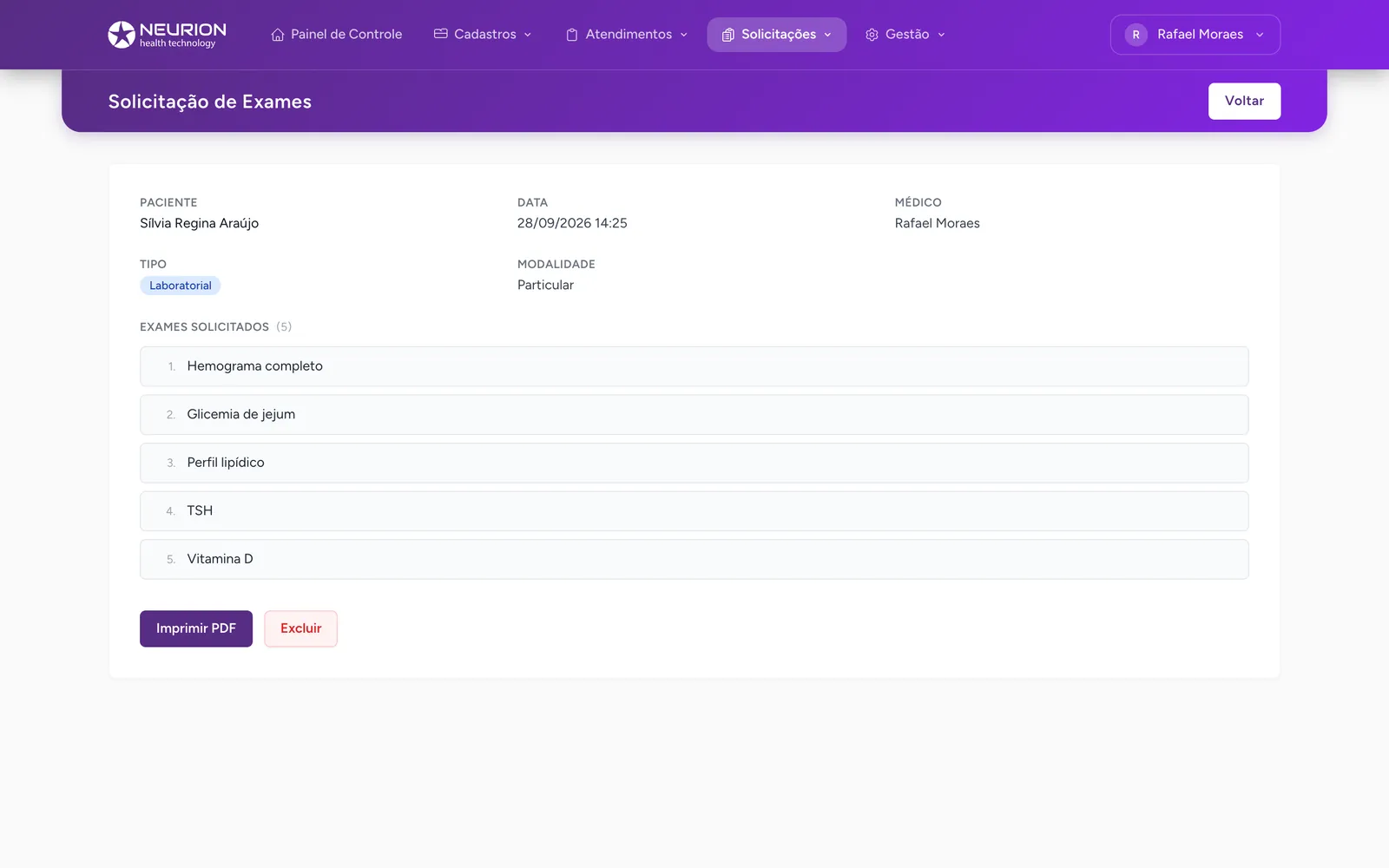Screen dimensions: 1389x868
Task: Open the Gestão menu
Action: pyautogui.click(x=905, y=35)
